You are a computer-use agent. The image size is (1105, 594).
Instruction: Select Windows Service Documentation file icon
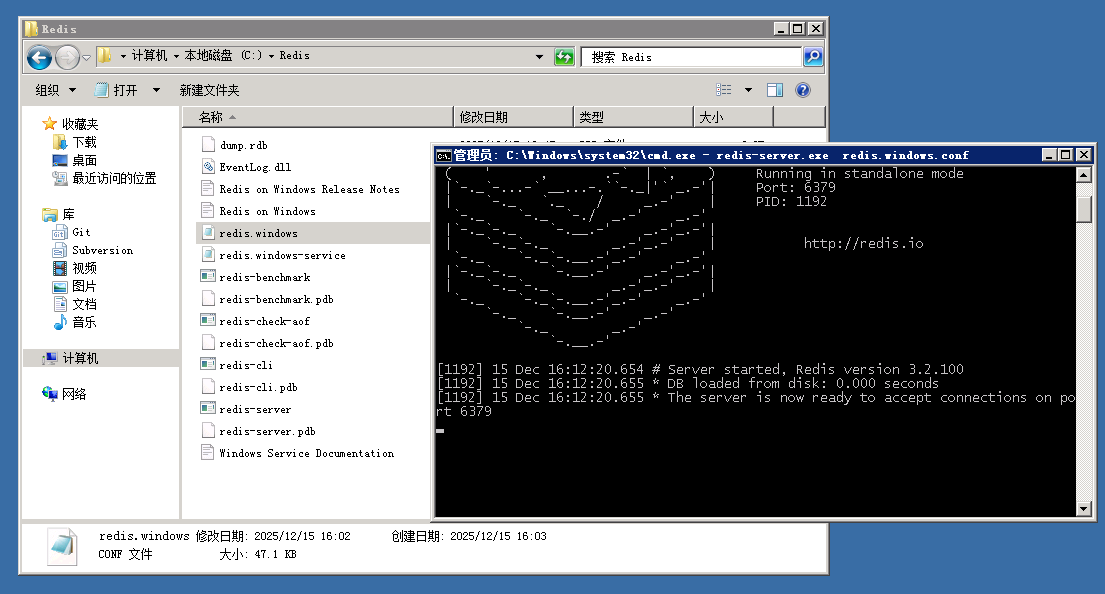pyautogui.click(x=208, y=452)
